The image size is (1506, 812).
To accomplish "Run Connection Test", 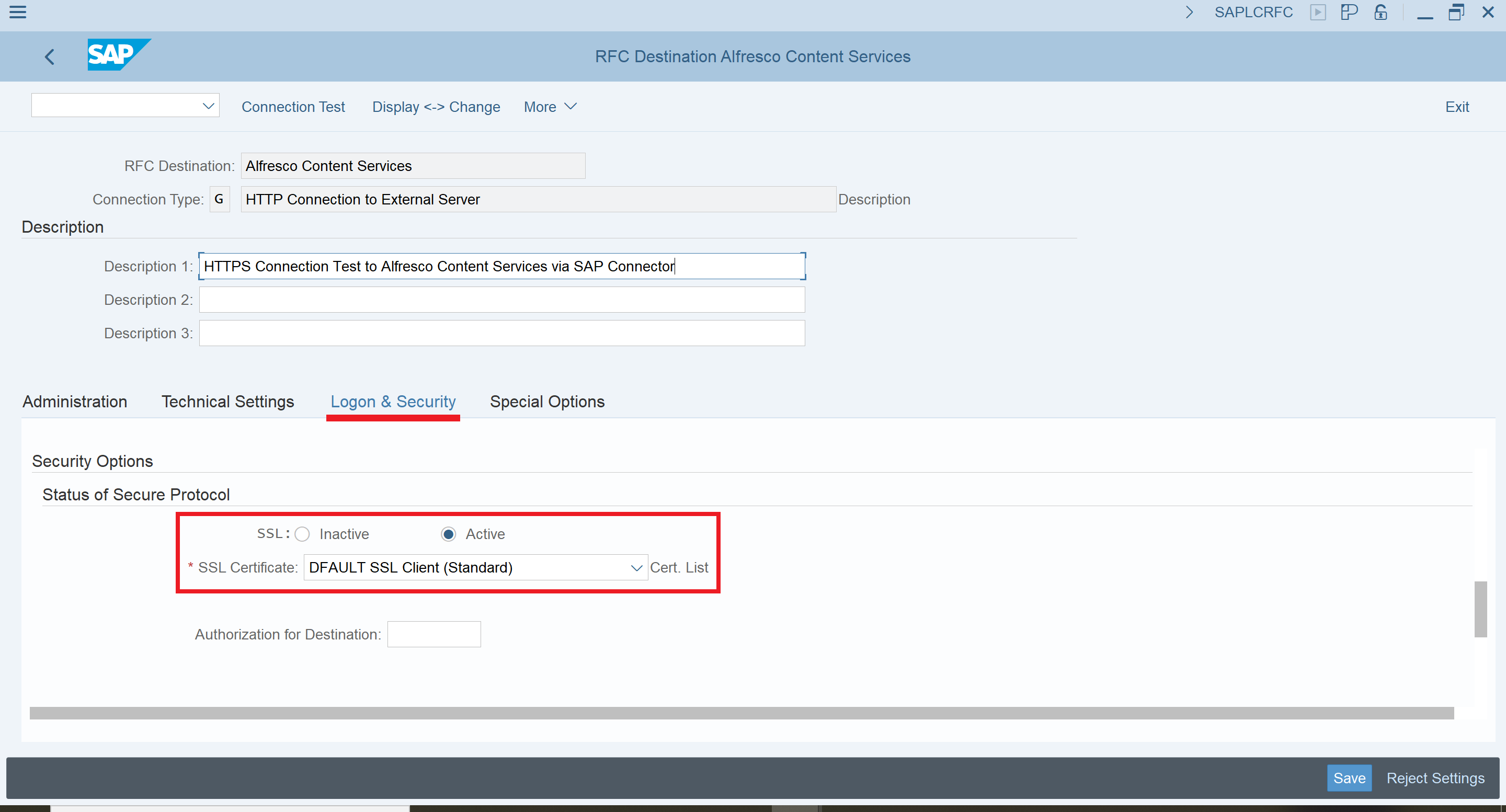I will pos(293,107).
